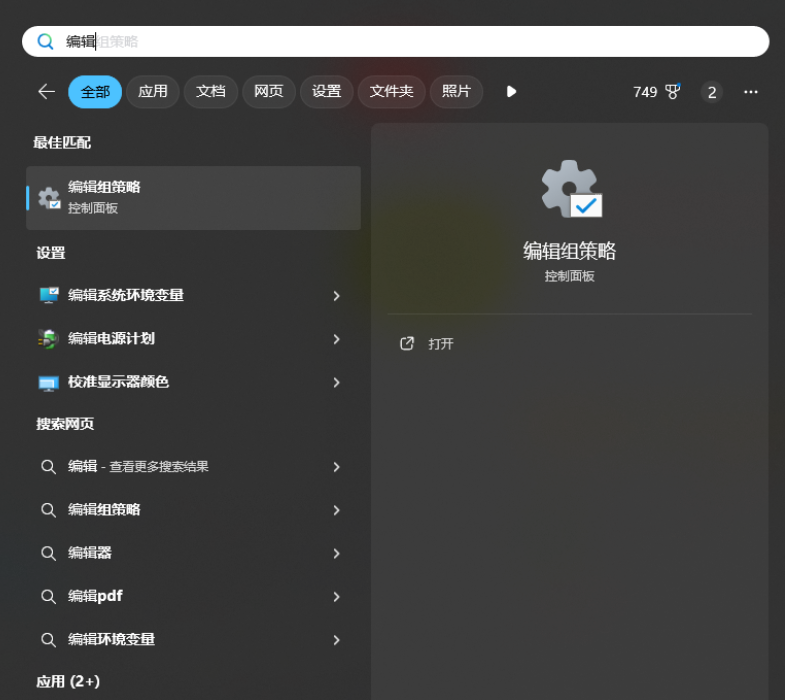Select the 全部 filter tab
Viewport: 785px width, 700px height.
pyautogui.click(x=95, y=92)
